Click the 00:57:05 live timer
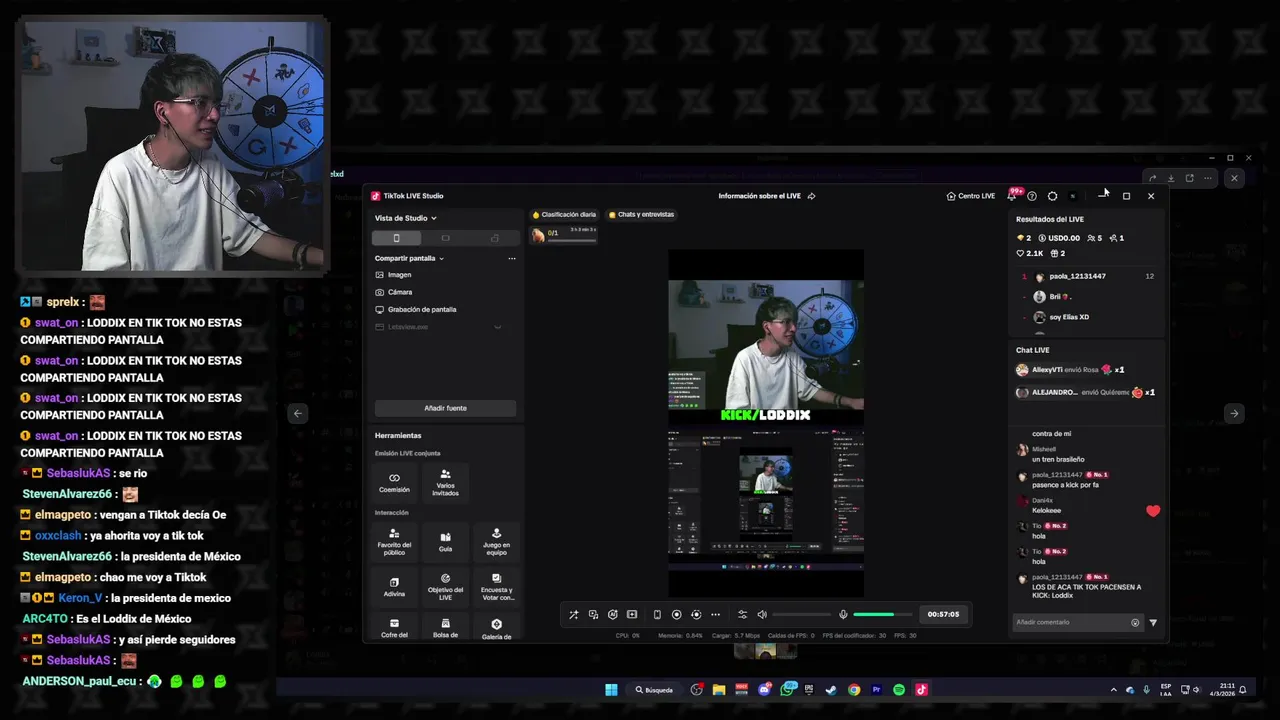This screenshot has width=1280, height=720. (x=943, y=614)
